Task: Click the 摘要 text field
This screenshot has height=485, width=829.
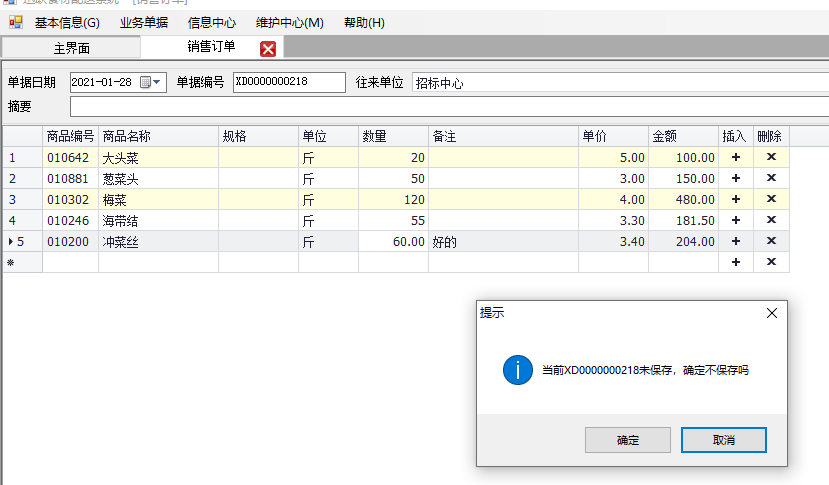Action: pos(449,106)
